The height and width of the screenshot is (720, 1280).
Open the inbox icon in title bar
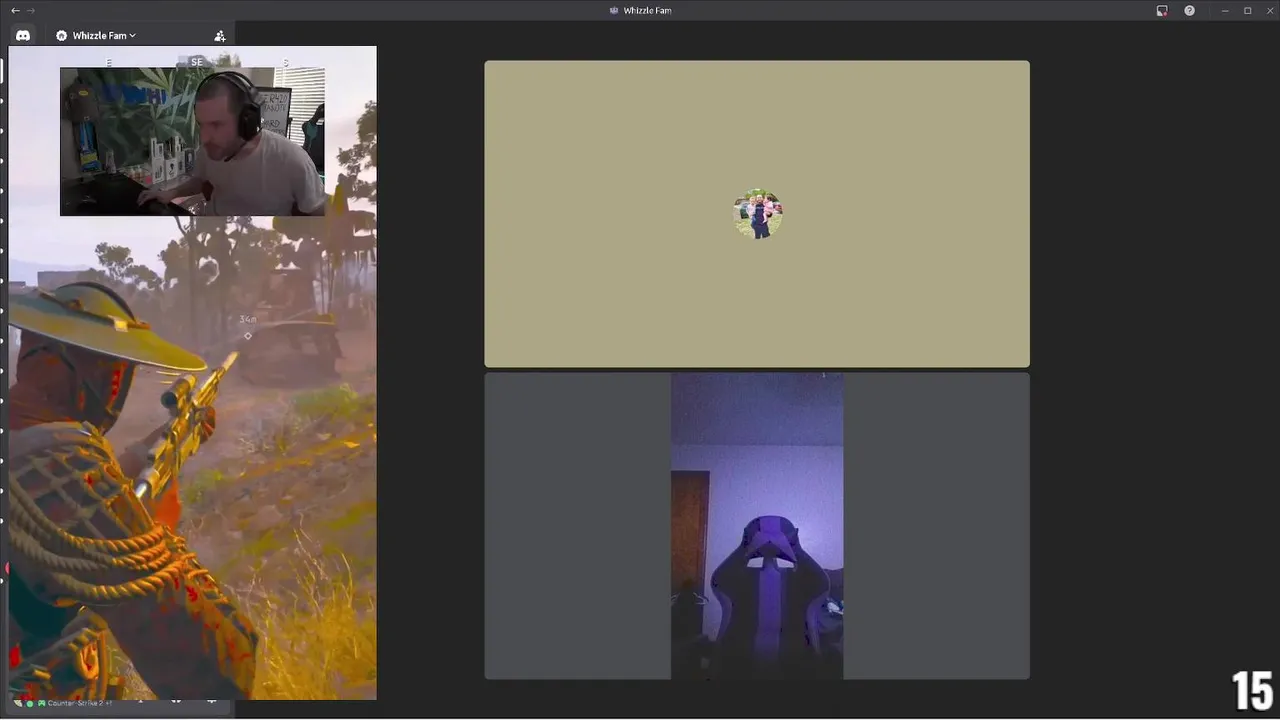(x=1162, y=10)
